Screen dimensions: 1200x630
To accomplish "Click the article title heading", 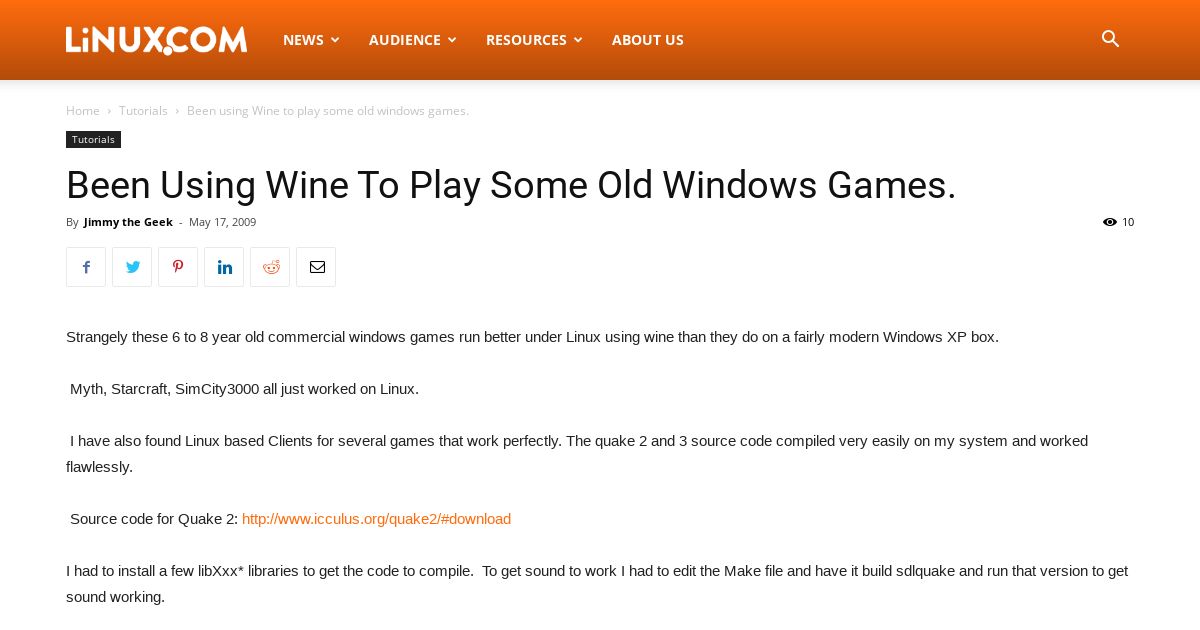I will 511,186.
